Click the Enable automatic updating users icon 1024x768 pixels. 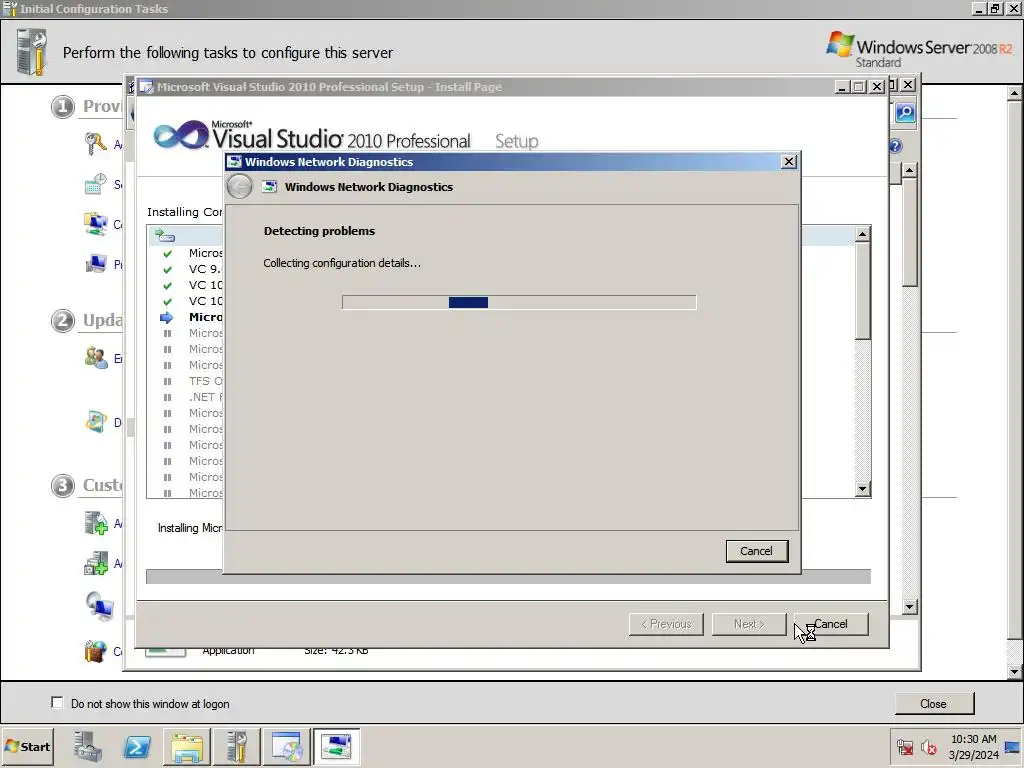pyautogui.click(x=95, y=358)
